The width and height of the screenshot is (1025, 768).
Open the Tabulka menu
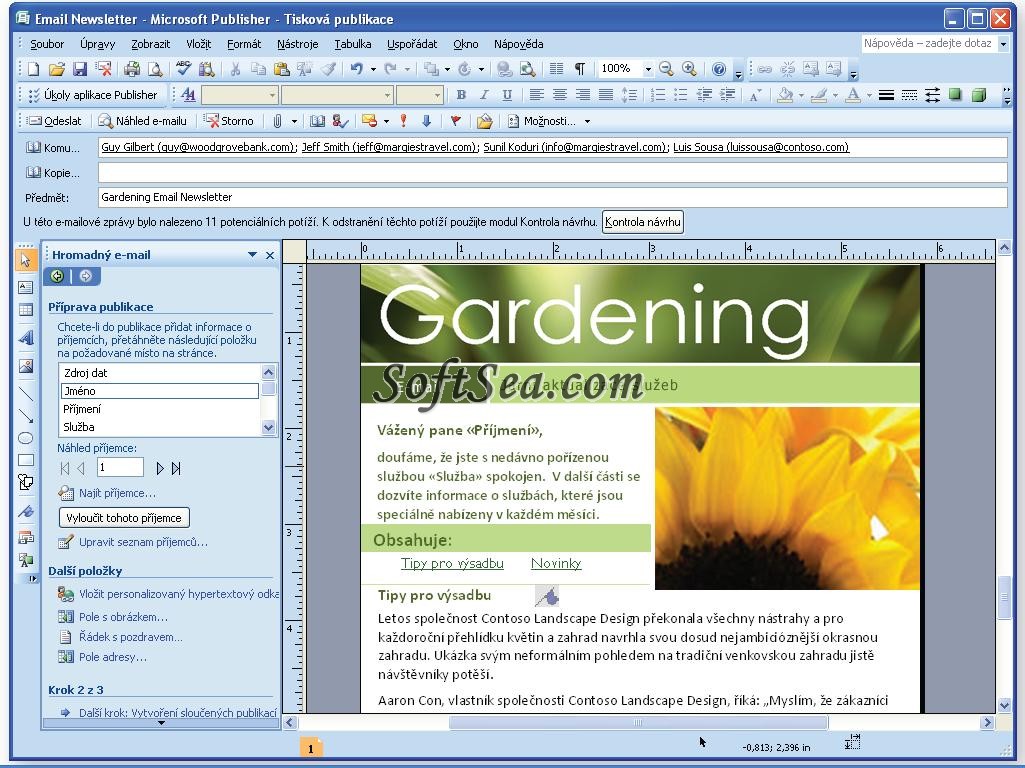pos(352,44)
